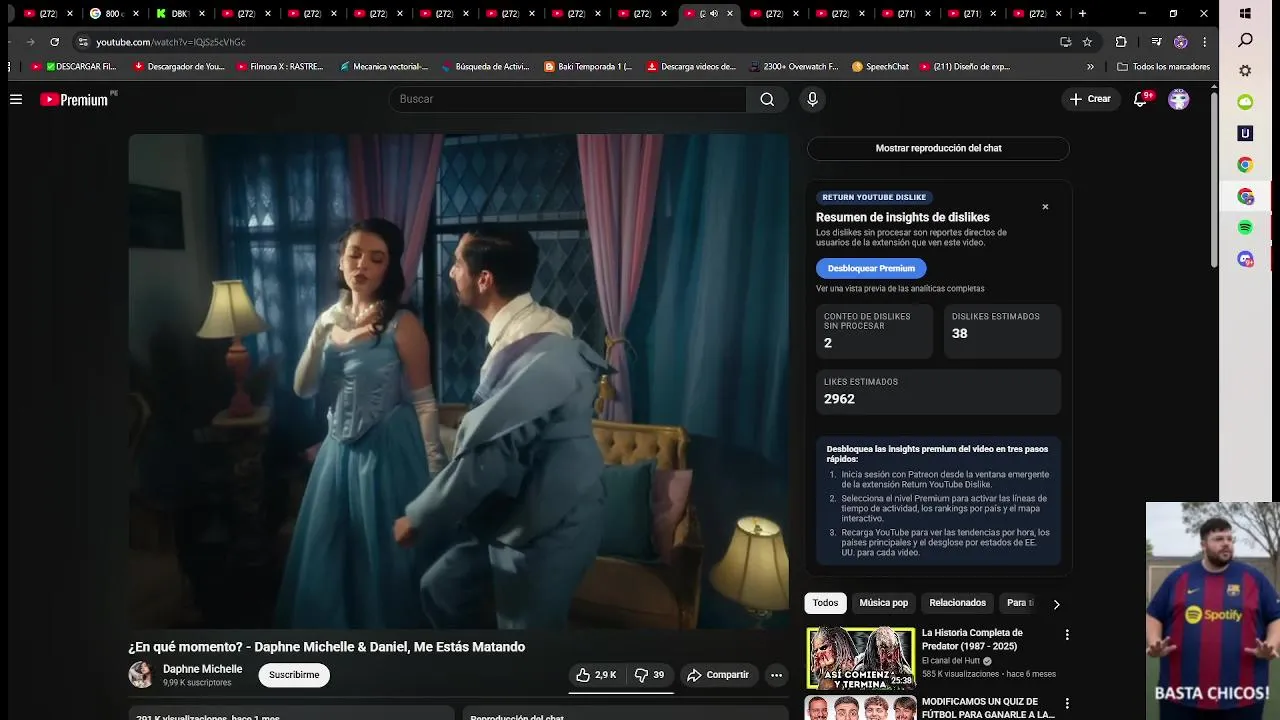Open the YouTube notifications bell

[x=1141, y=99]
